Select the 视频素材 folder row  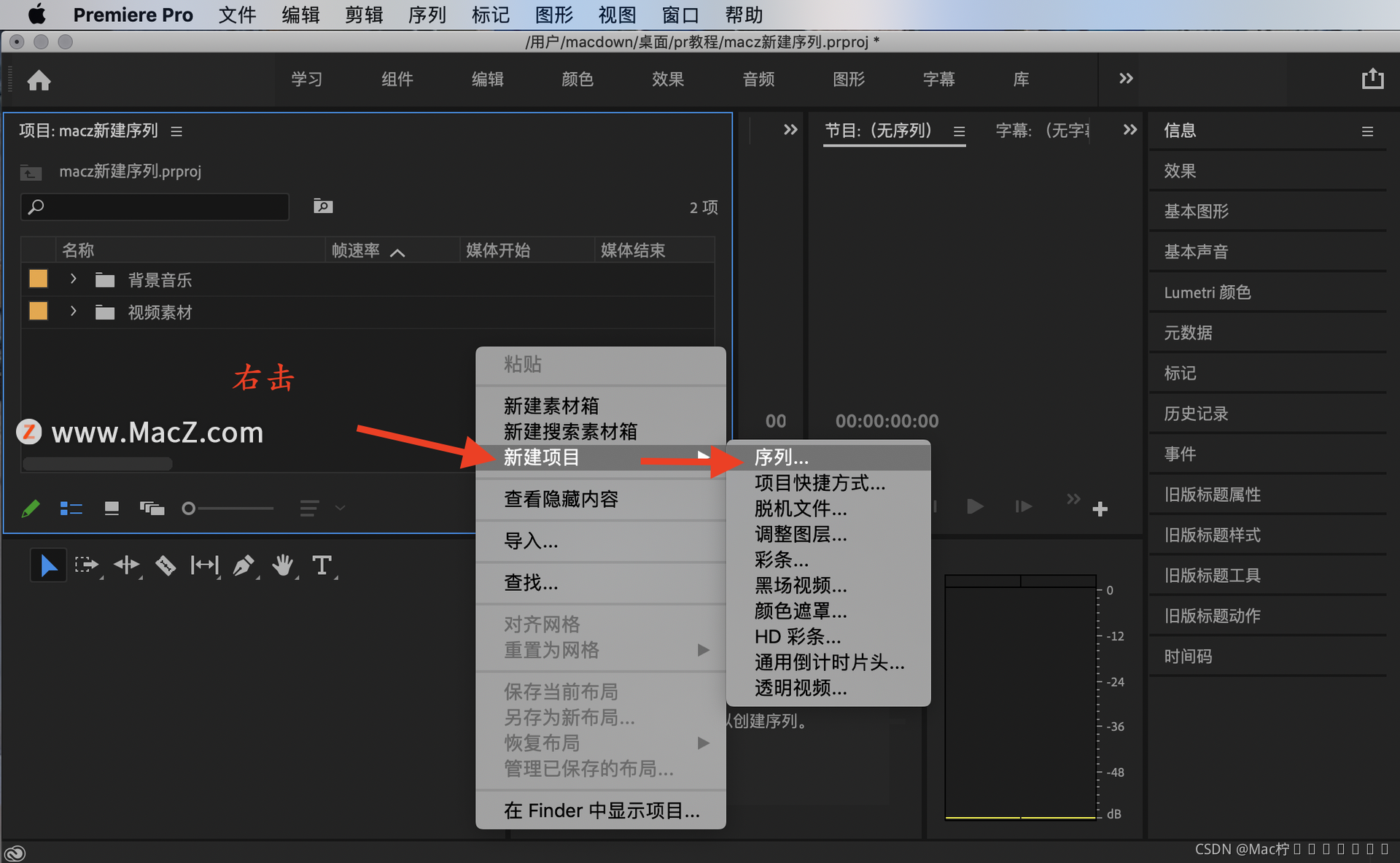click(x=367, y=312)
